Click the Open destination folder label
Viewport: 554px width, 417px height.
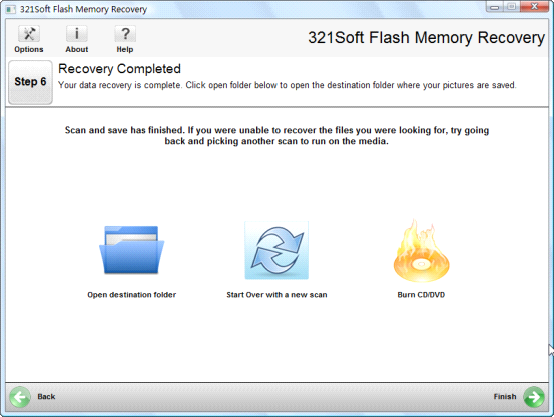pos(131,295)
